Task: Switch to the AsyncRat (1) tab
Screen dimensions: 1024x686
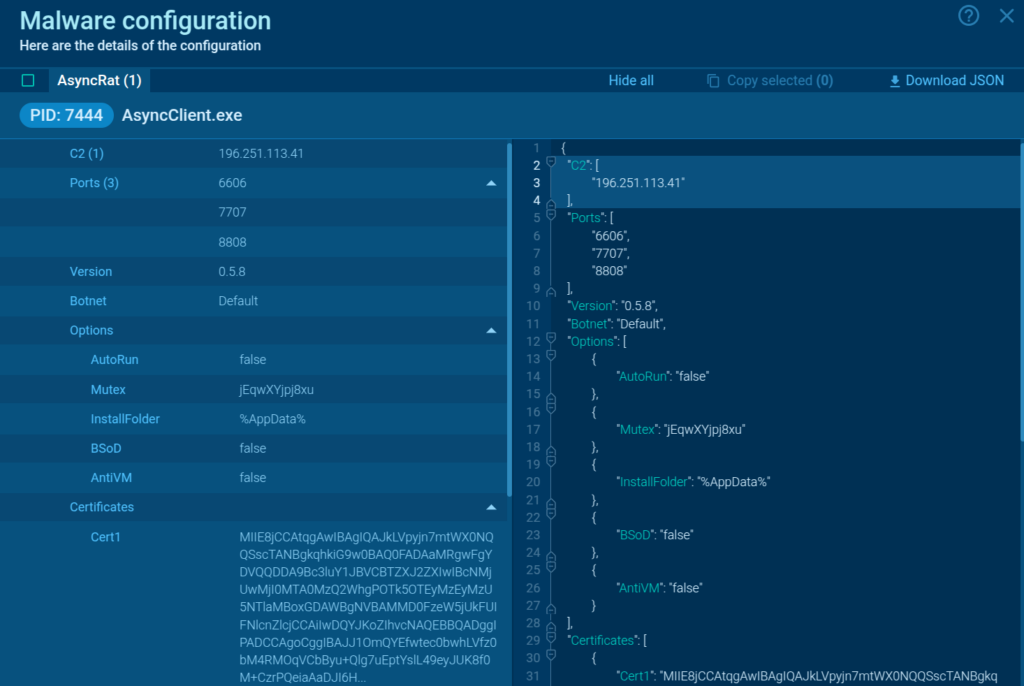Action: pos(99,81)
